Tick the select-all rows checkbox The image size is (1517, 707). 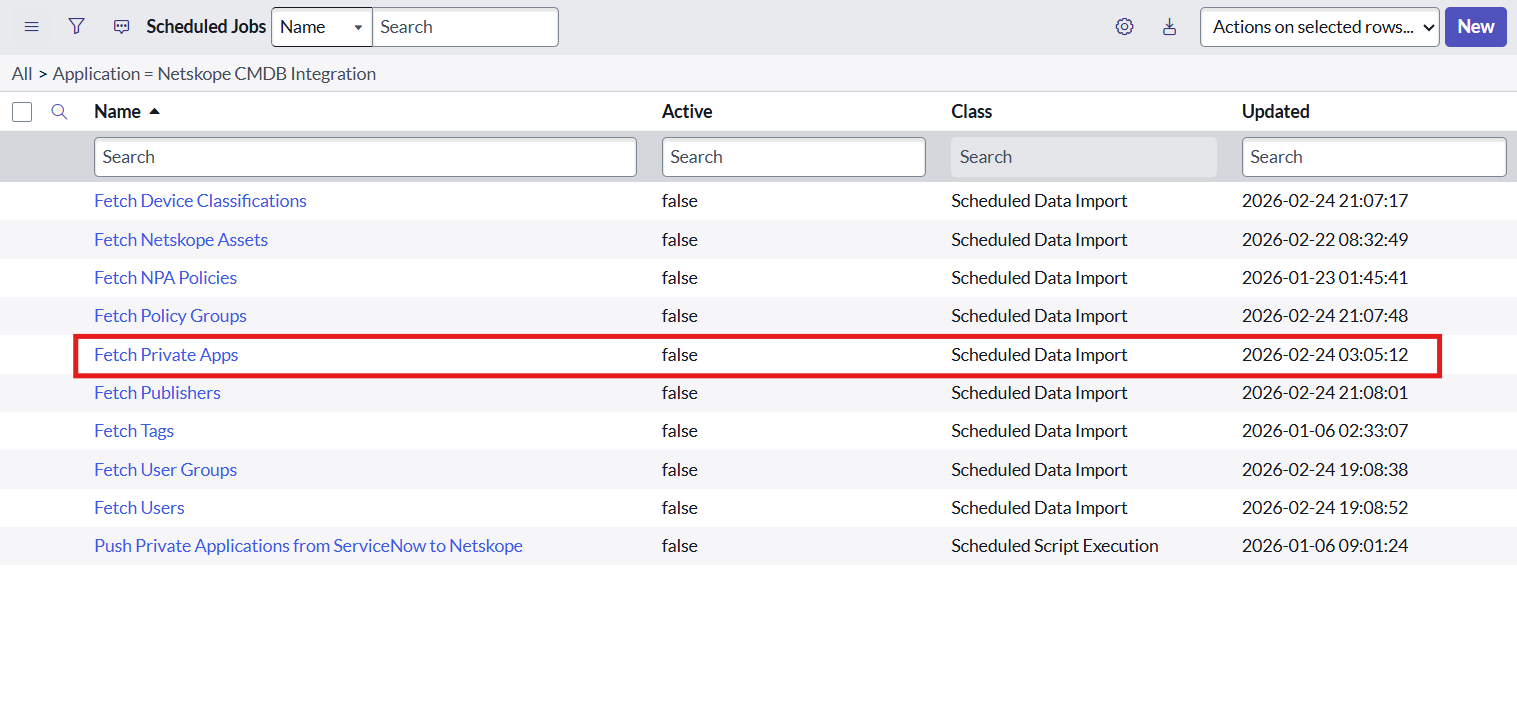22,112
